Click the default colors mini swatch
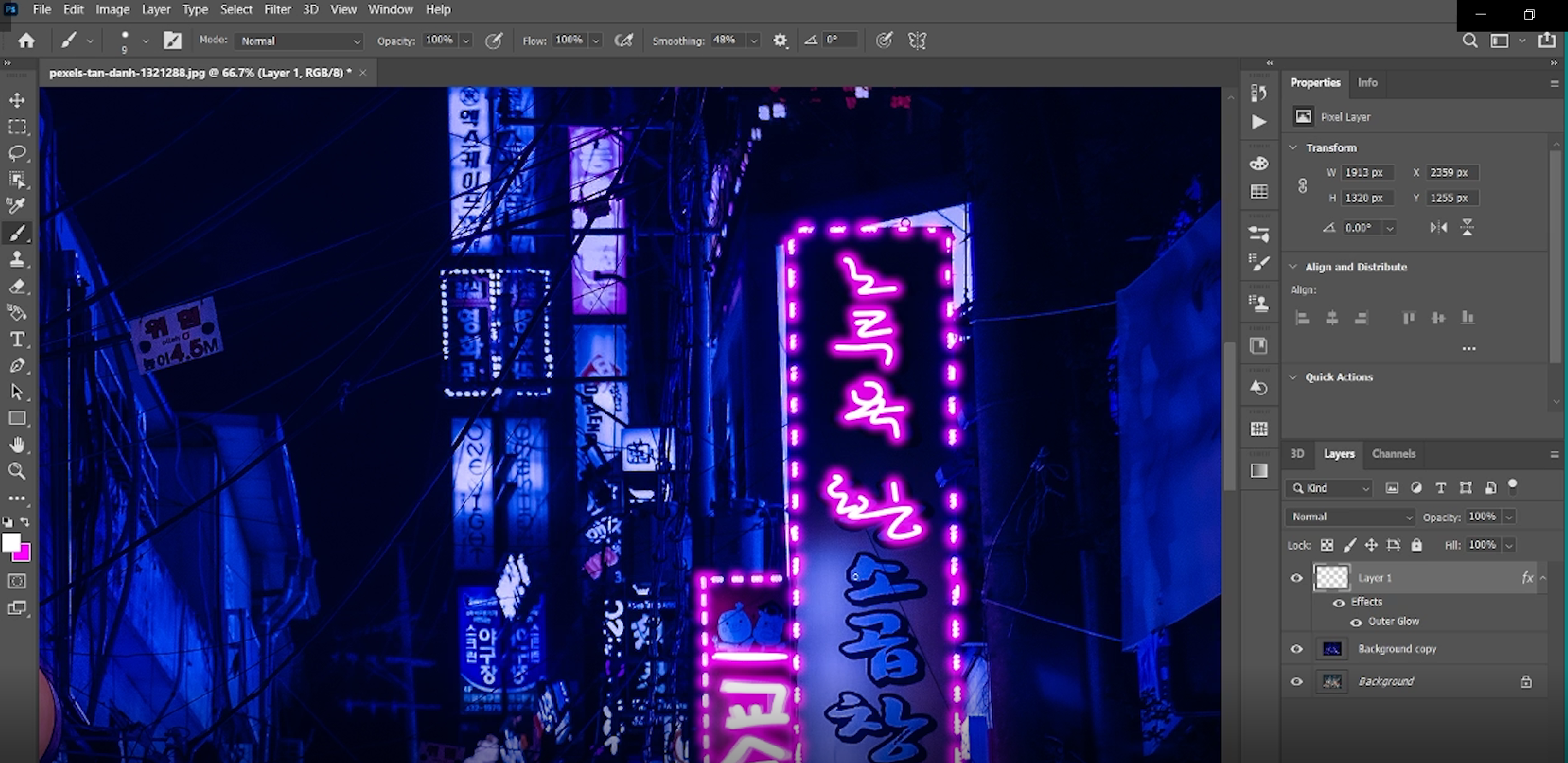Screen dimensions: 1568x763 [7, 522]
